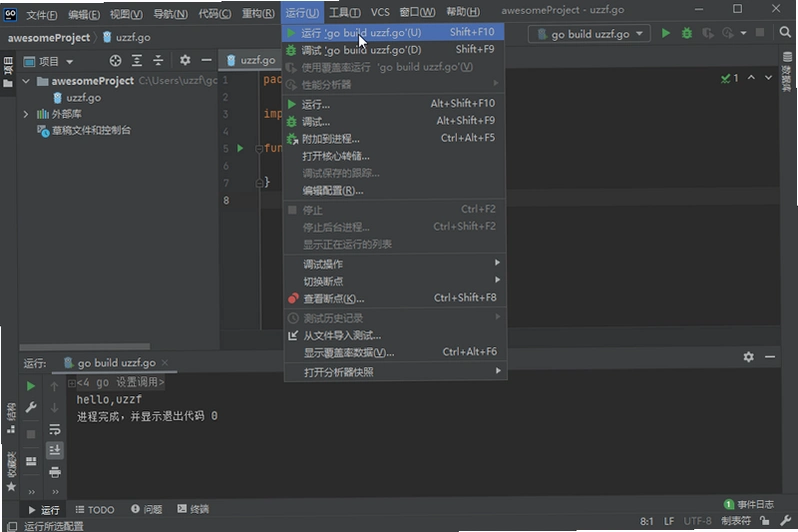Choose 显示覆盖率数据(V)... menu item
Image resolution: width=798 pixels, height=532 pixels.
pos(394,352)
